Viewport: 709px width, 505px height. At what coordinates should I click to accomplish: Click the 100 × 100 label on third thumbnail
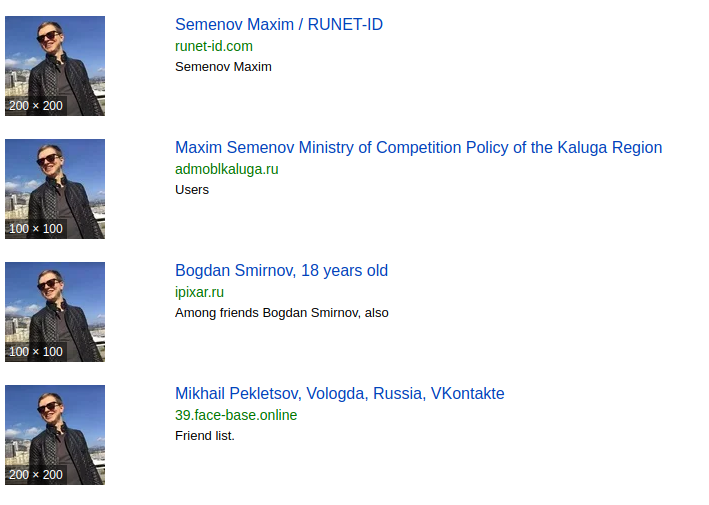pos(36,352)
